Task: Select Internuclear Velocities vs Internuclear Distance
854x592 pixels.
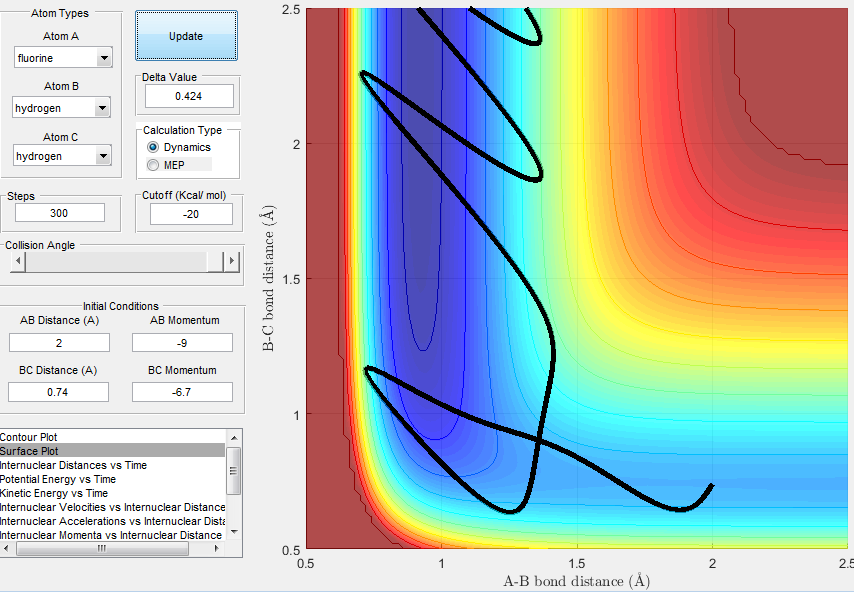Action: [x=112, y=507]
